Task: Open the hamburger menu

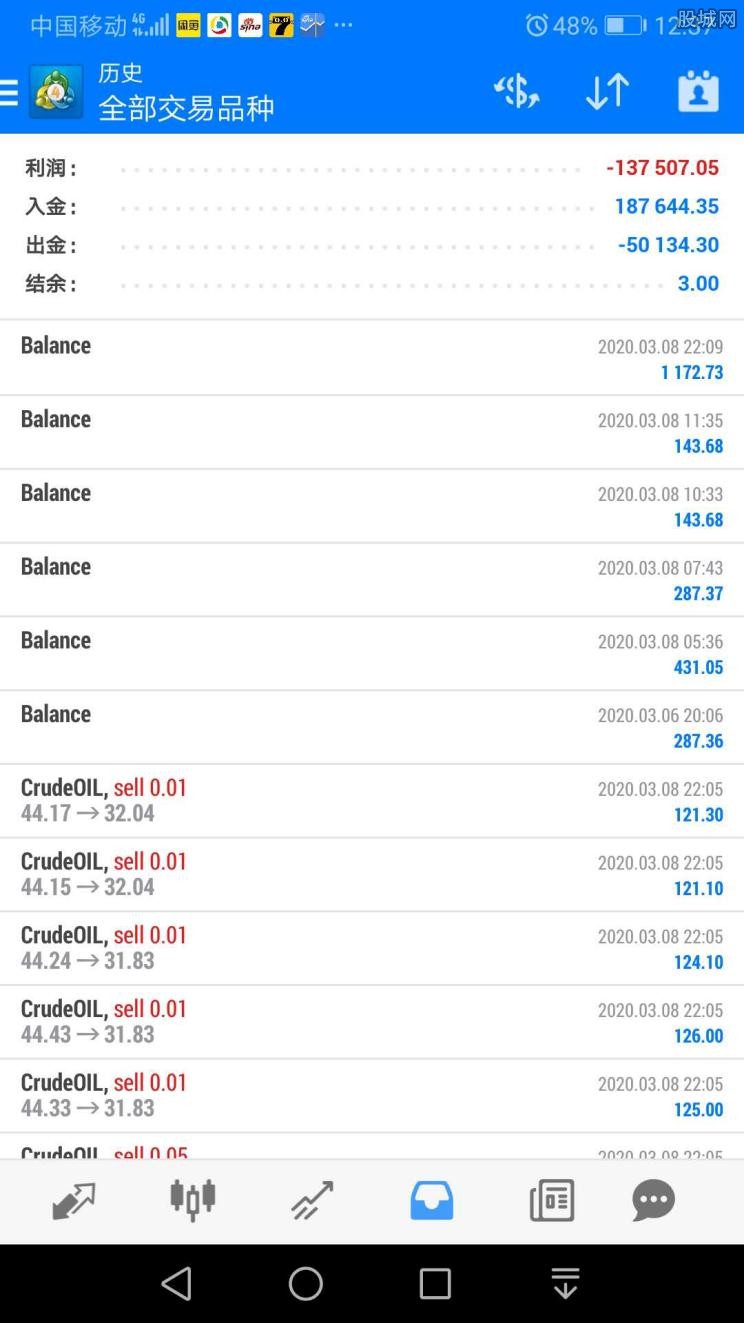Action: coord(8,93)
